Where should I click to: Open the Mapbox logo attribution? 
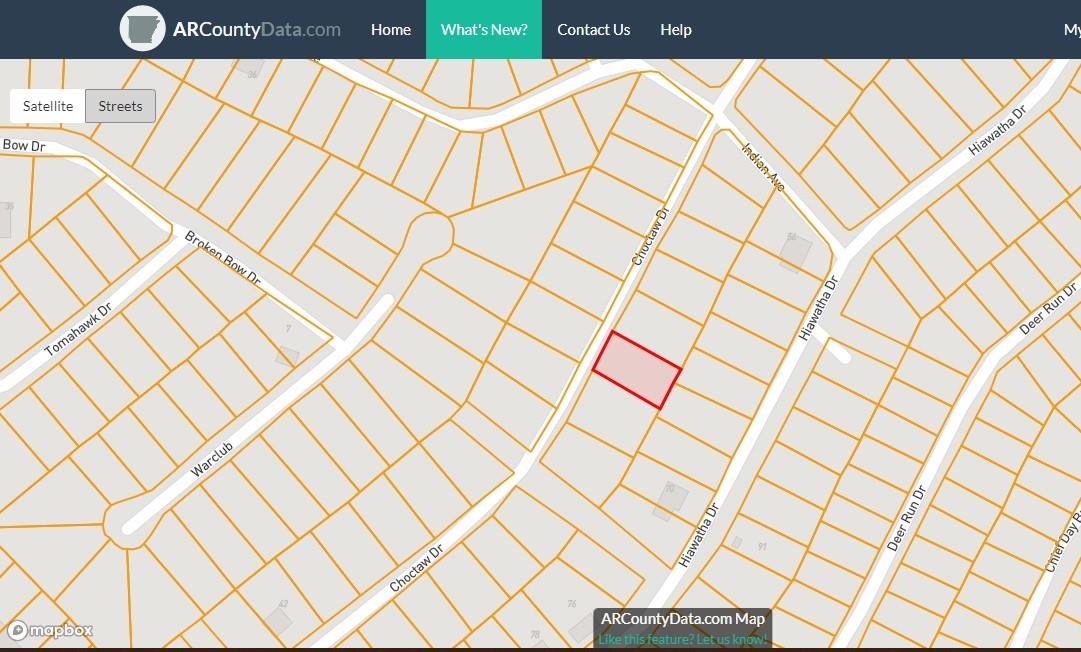50,630
